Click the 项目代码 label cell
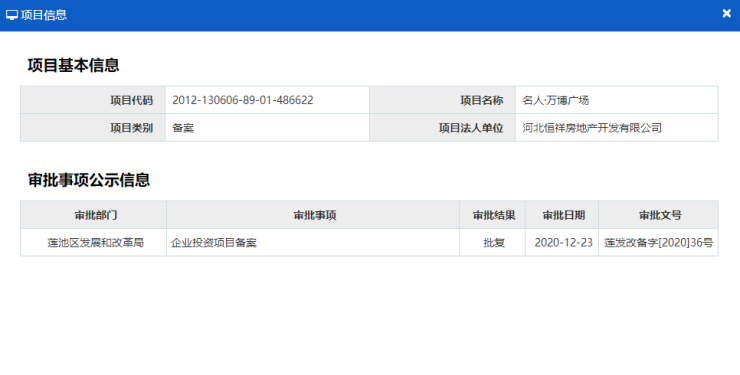Image resolution: width=740 pixels, height=375 pixels. click(93, 100)
